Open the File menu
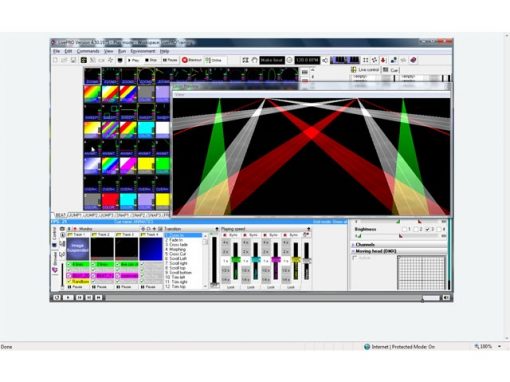The height and width of the screenshot is (382, 510). pyautogui.click(x=56, y=51)
